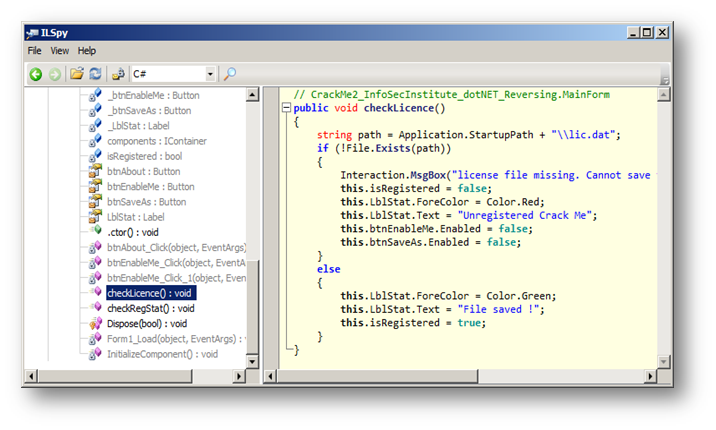Screen dimensions: 716x430
Task: Click the .ctor() constructor icon
Action: tap(96, 231)
